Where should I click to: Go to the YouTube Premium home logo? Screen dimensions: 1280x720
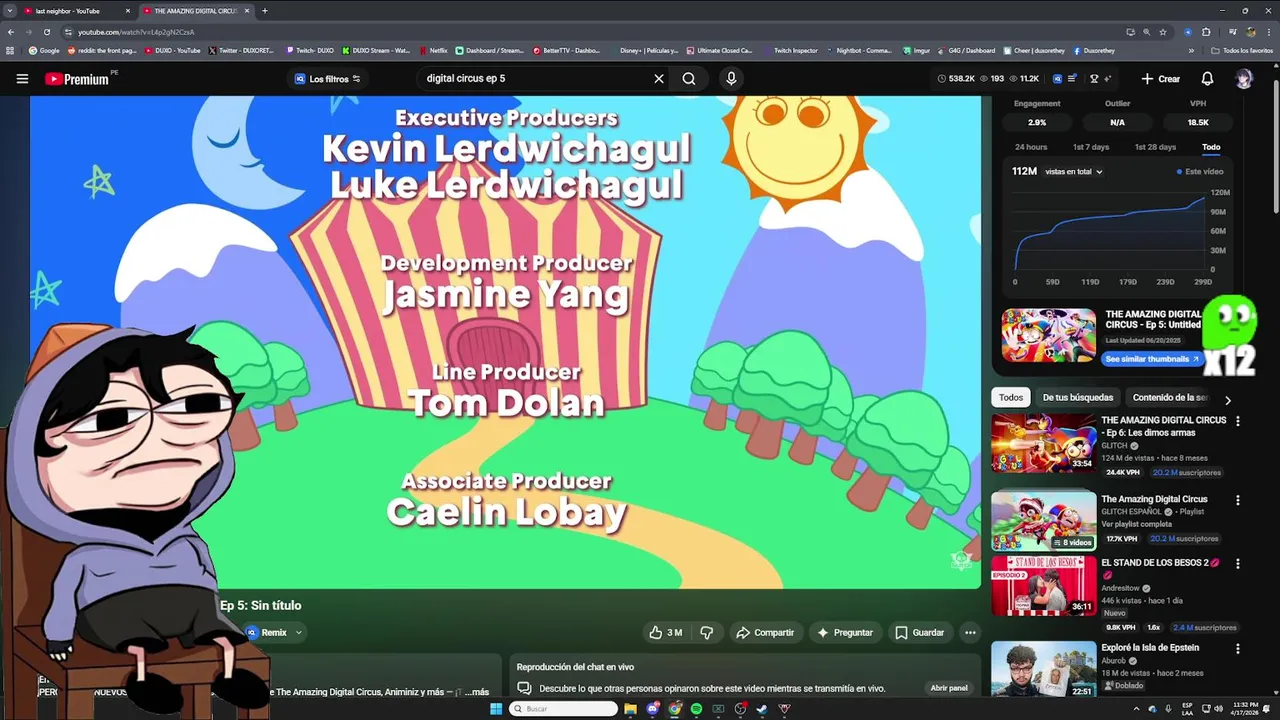click(77, 79)
